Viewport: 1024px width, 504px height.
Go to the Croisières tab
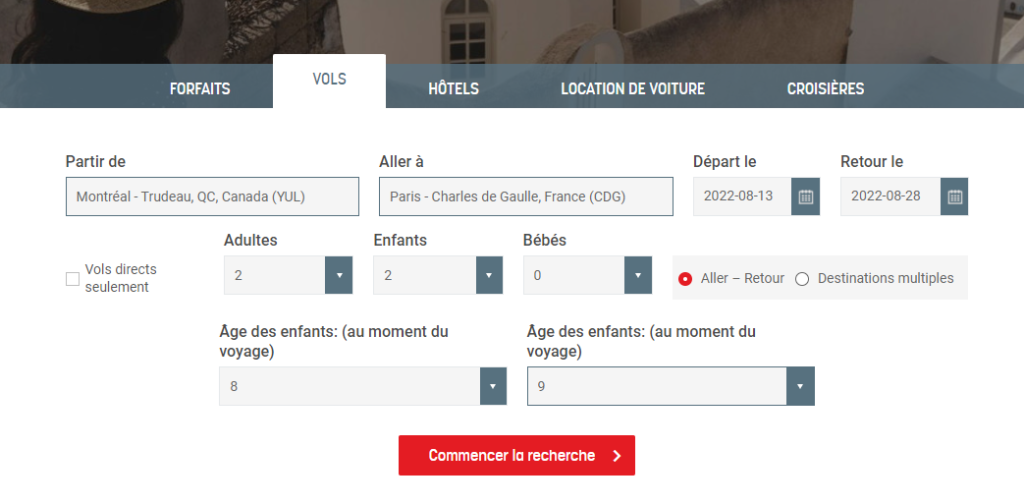(825, 89)
